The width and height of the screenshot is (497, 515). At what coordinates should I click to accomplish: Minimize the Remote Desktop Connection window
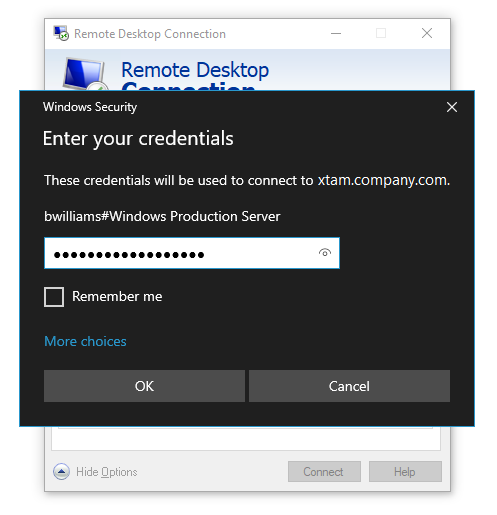[x=336, y=33]
